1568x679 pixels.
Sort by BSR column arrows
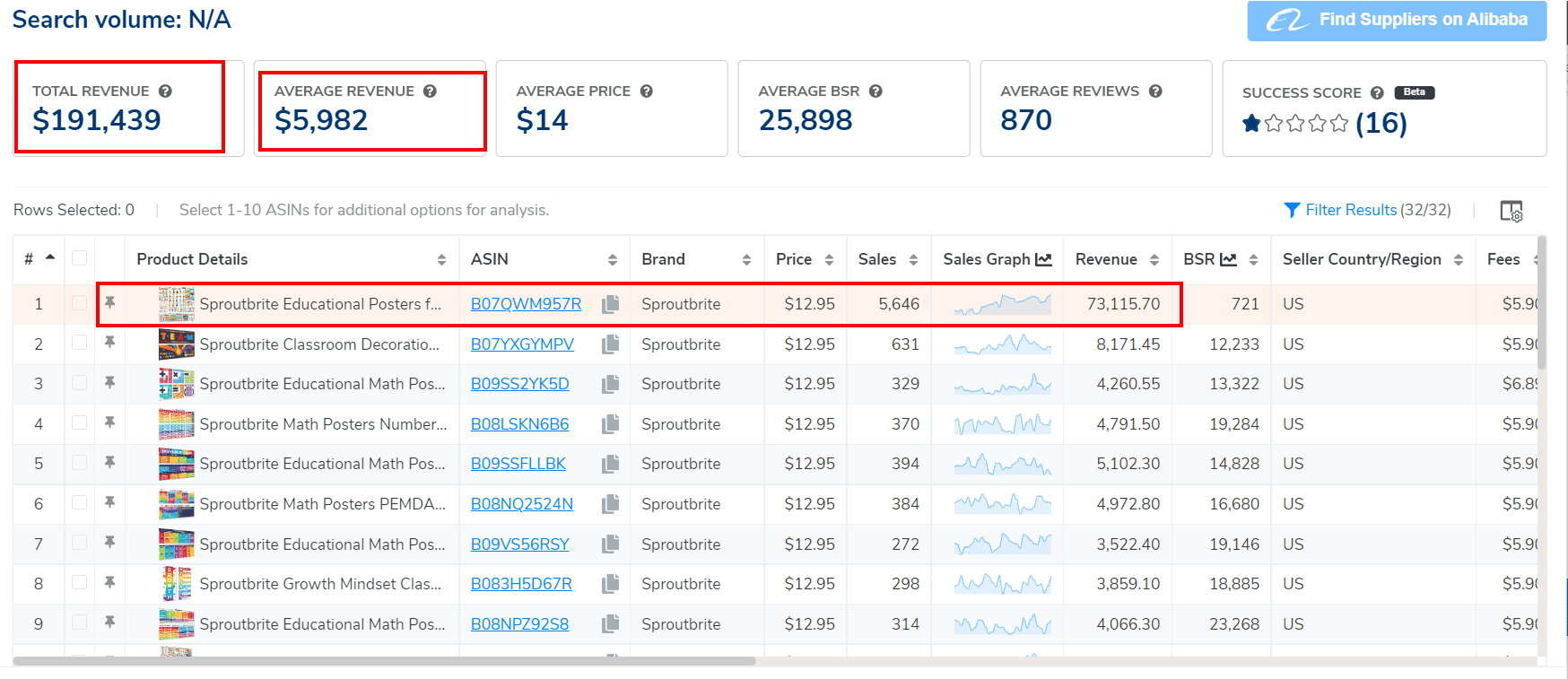[x=1253, y=260]
